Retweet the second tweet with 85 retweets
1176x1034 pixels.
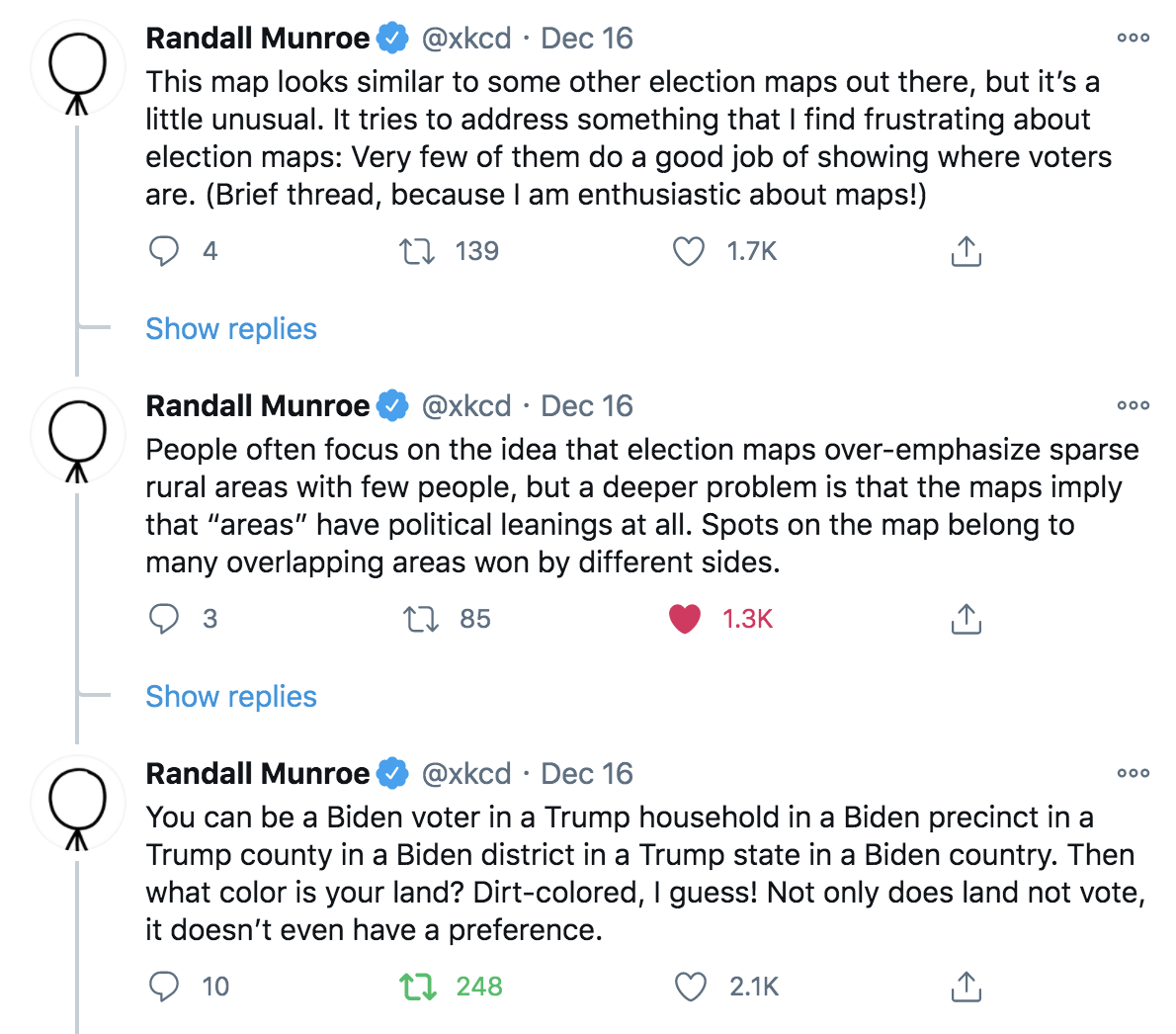coord(421,619)
